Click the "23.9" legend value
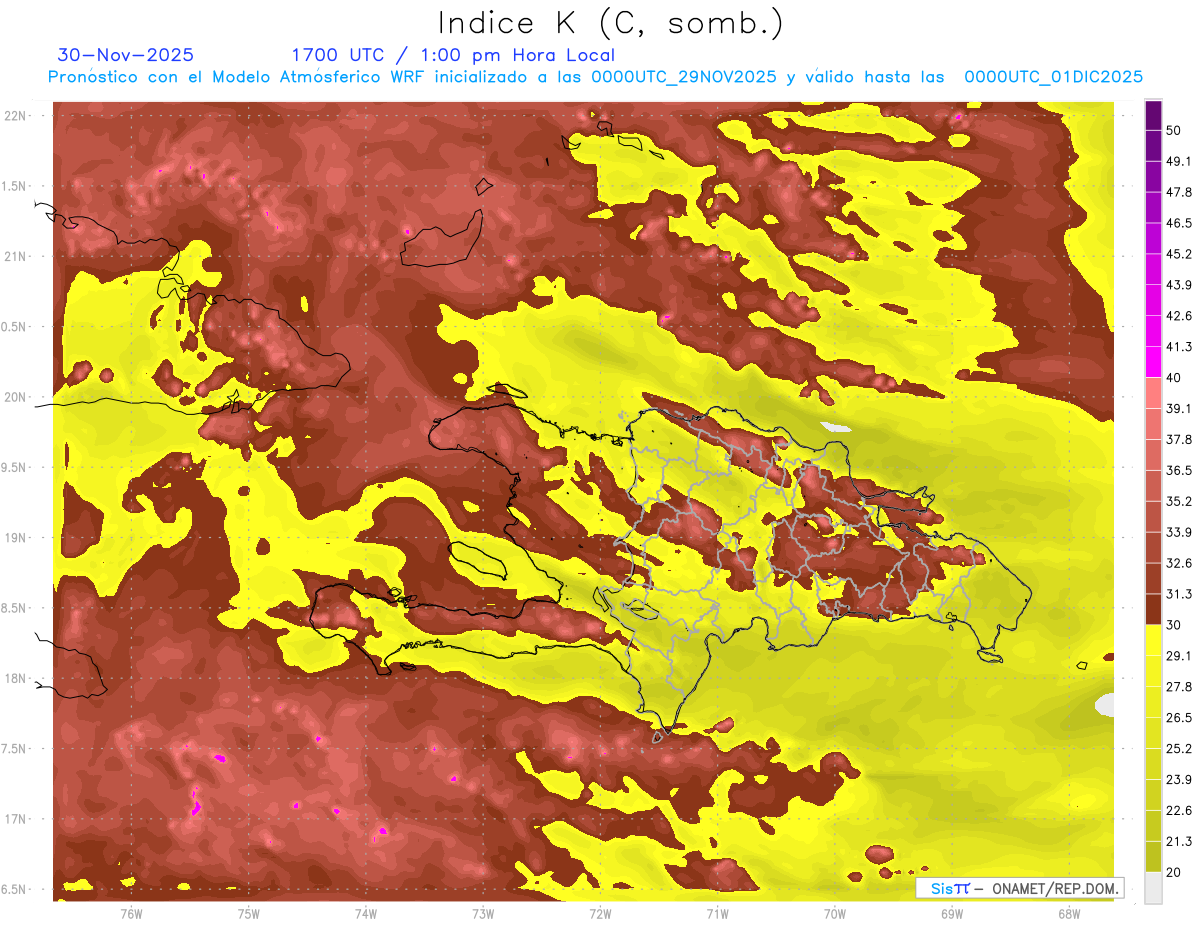This screenshot has width=1200, height=927. point(1179,780)
